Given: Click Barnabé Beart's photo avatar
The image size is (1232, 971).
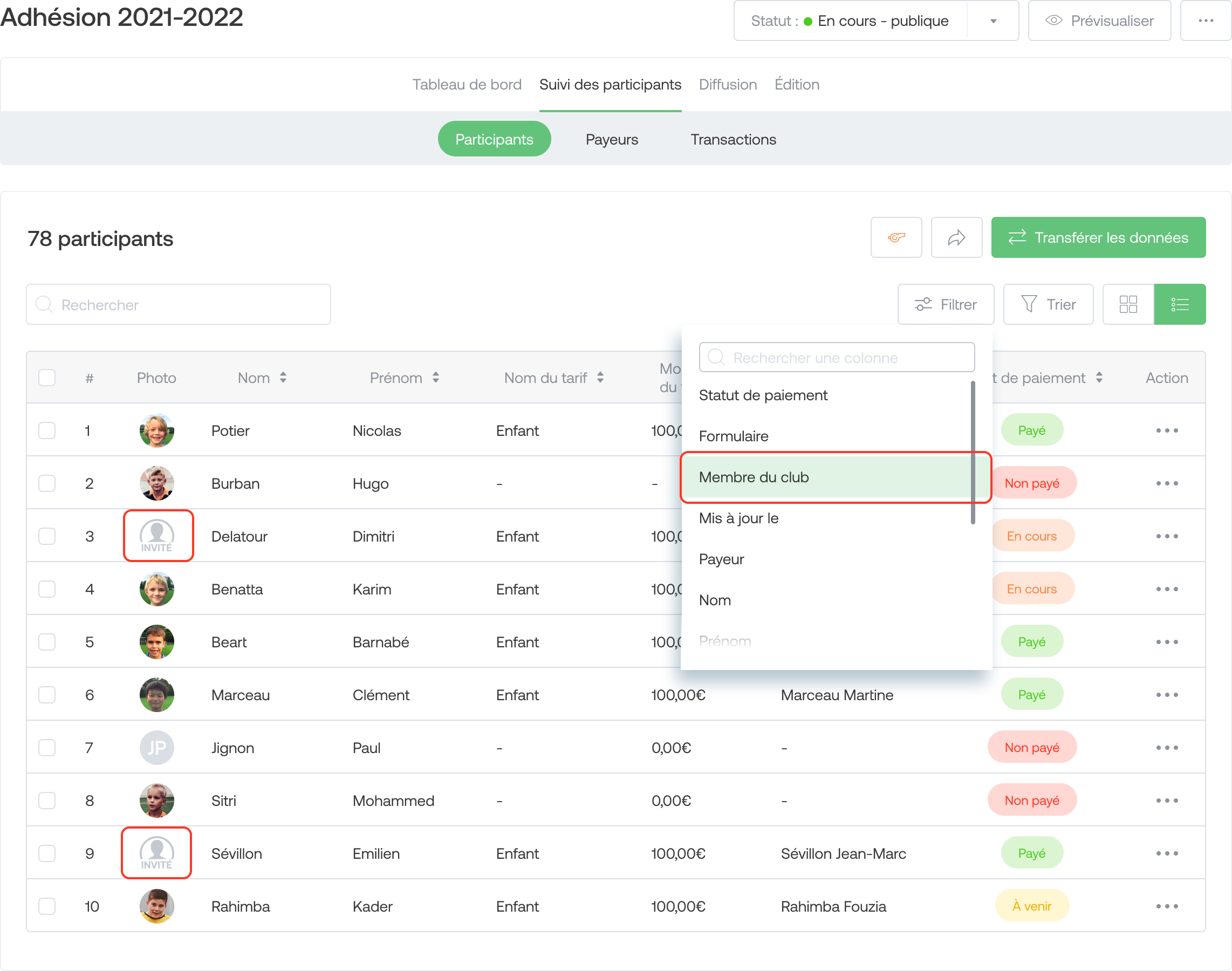Looking at the screenshot, I should (156, 642).
